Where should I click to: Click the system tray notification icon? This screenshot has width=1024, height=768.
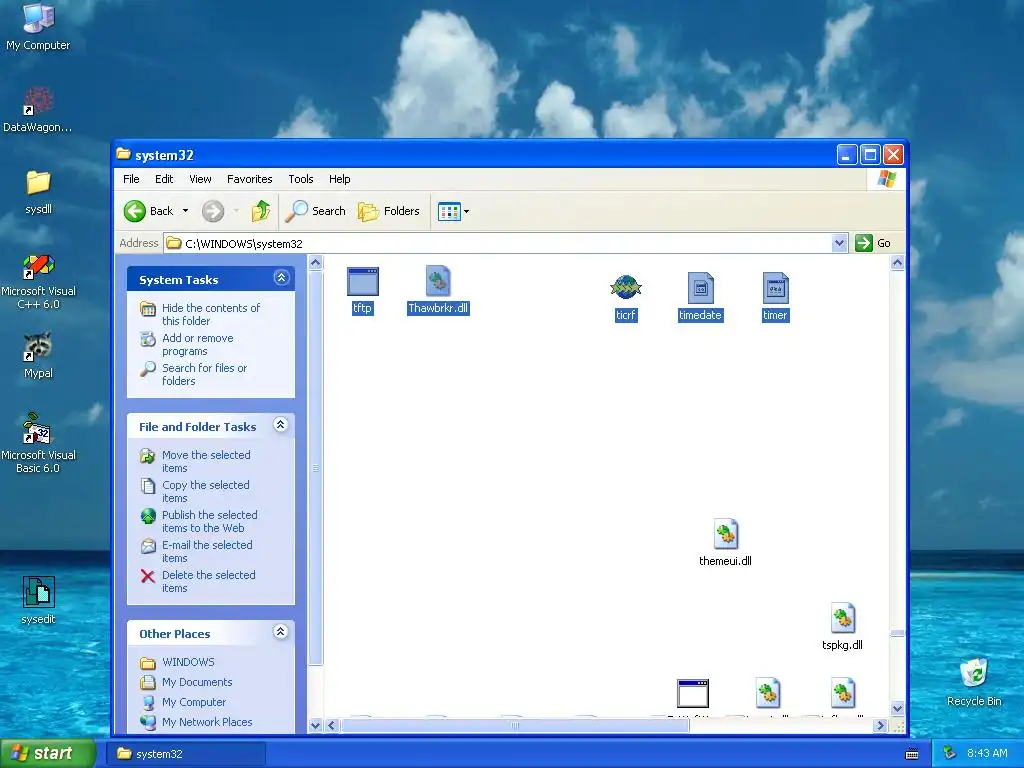(950, 753)
